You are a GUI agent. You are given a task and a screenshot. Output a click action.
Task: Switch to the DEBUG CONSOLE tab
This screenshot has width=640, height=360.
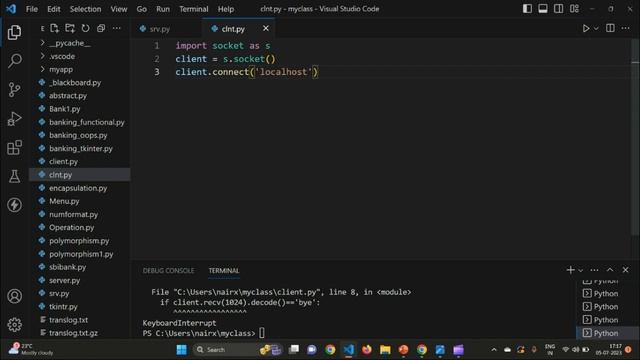point(169,271)
